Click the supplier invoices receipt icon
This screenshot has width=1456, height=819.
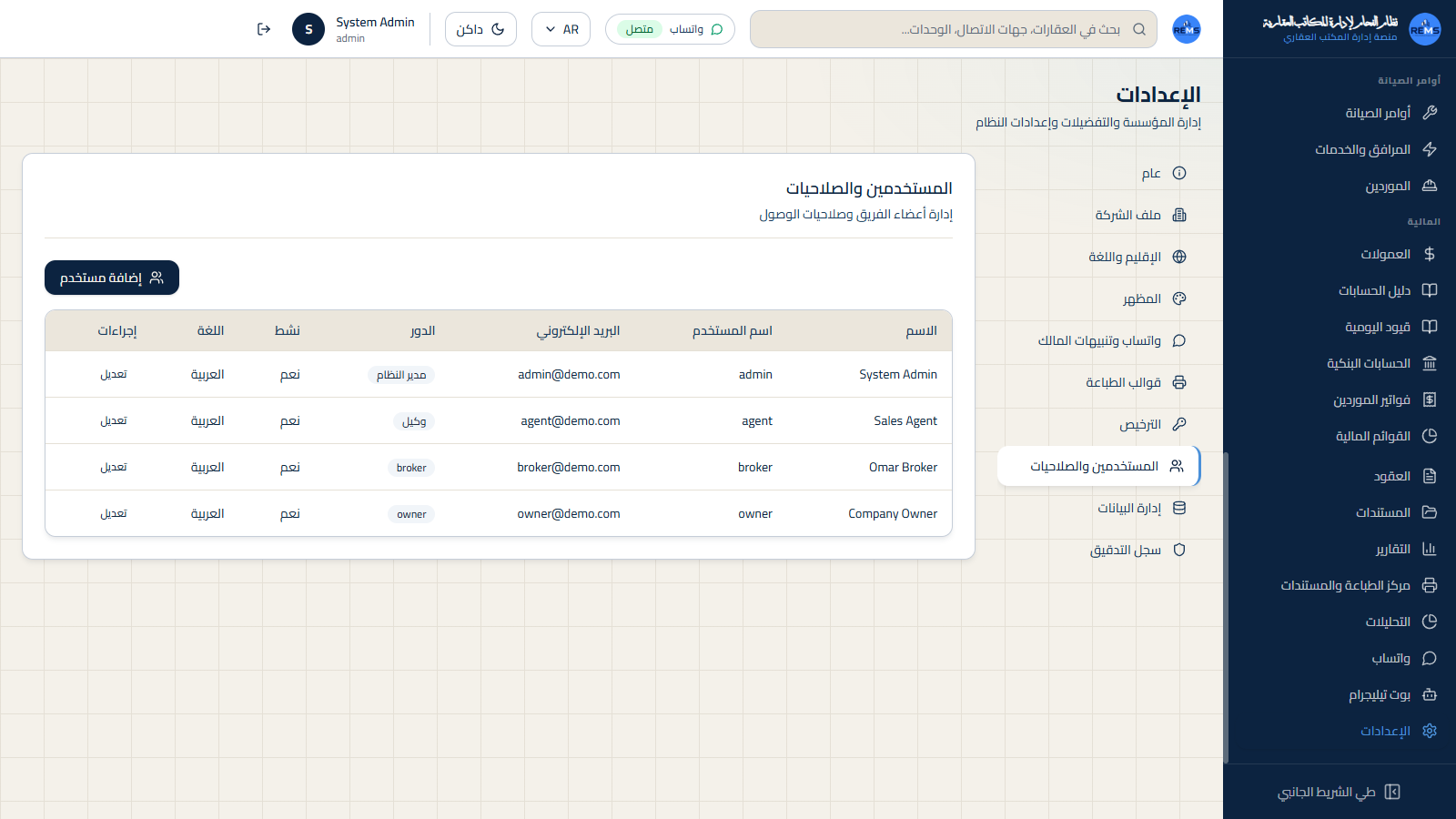[1430, 399]
